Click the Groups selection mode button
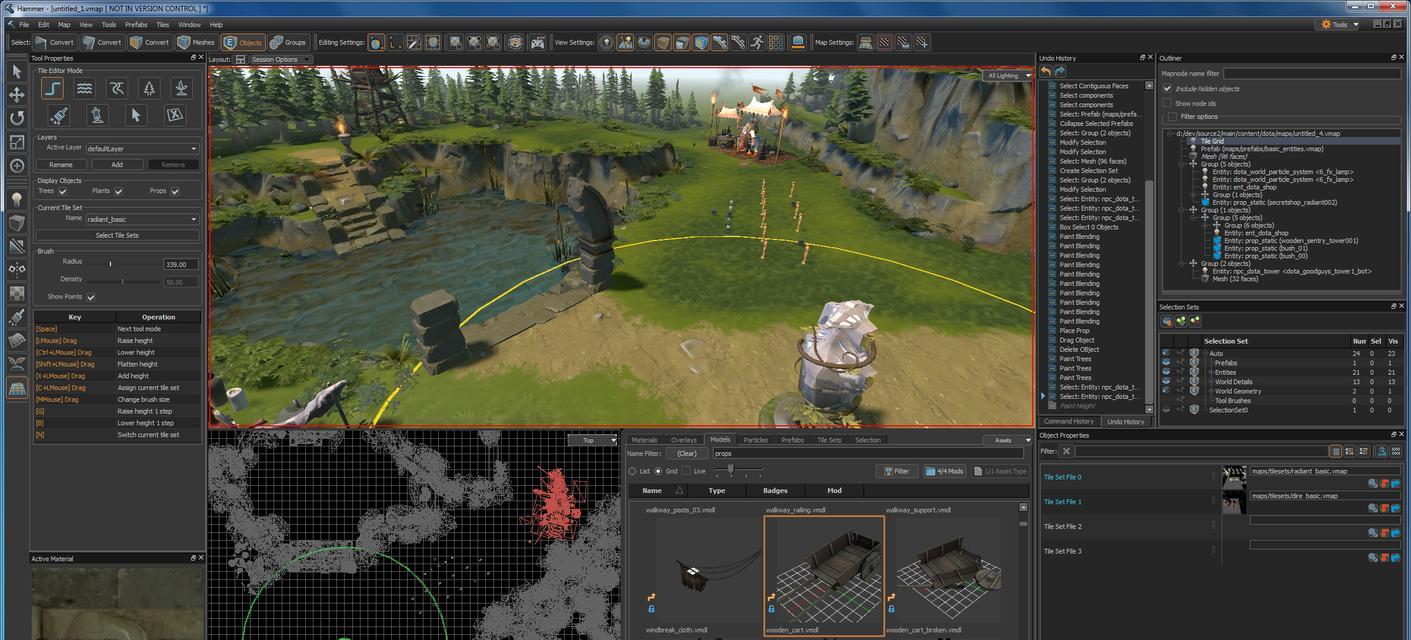This screenshot has width=1411, height=640. coord(288,42)
